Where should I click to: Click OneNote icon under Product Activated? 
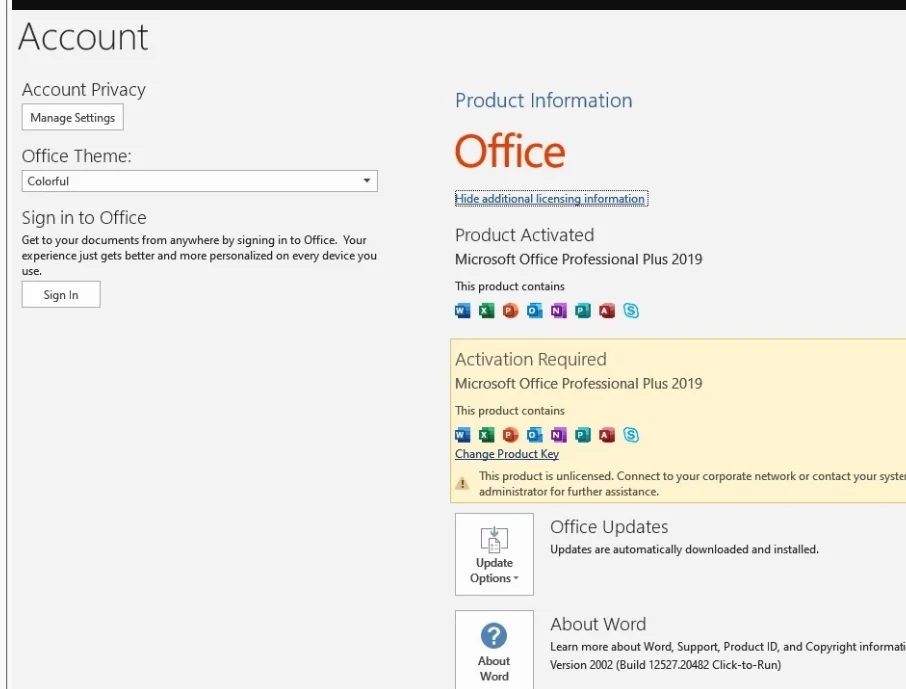tap(559, 311)
